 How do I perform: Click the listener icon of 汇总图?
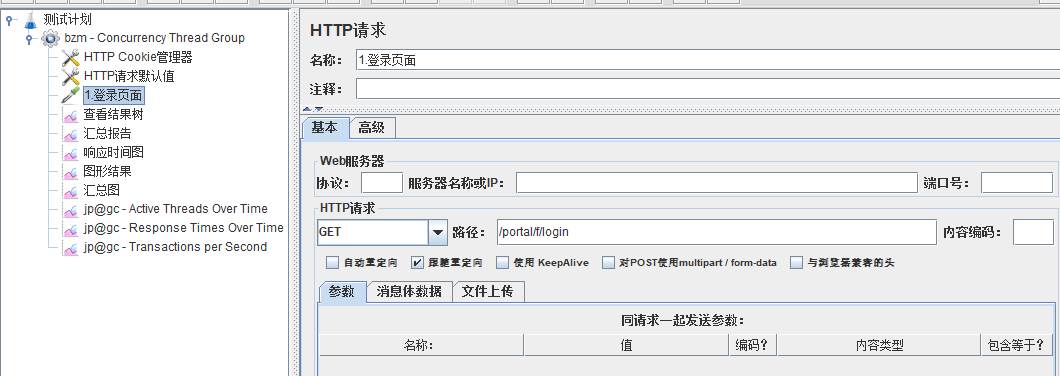coord(70,191)
